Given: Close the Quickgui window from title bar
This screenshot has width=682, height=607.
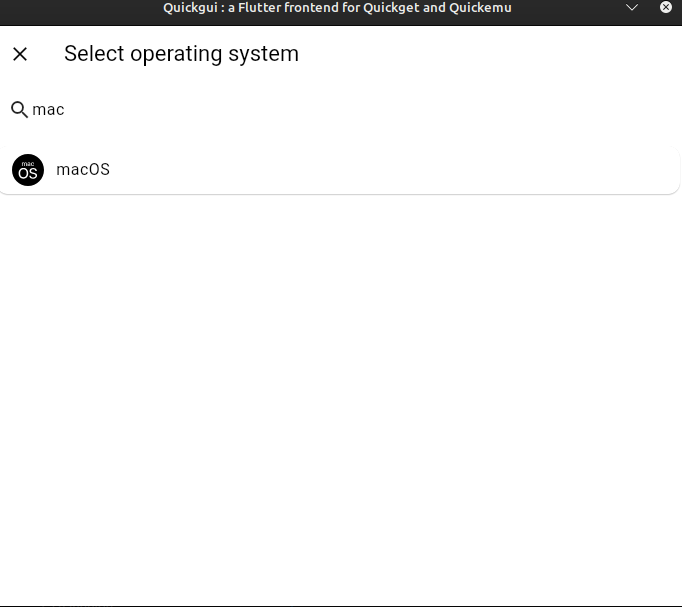Looking at the screenshot, I should pyautogui.click(x=666, y=8).
